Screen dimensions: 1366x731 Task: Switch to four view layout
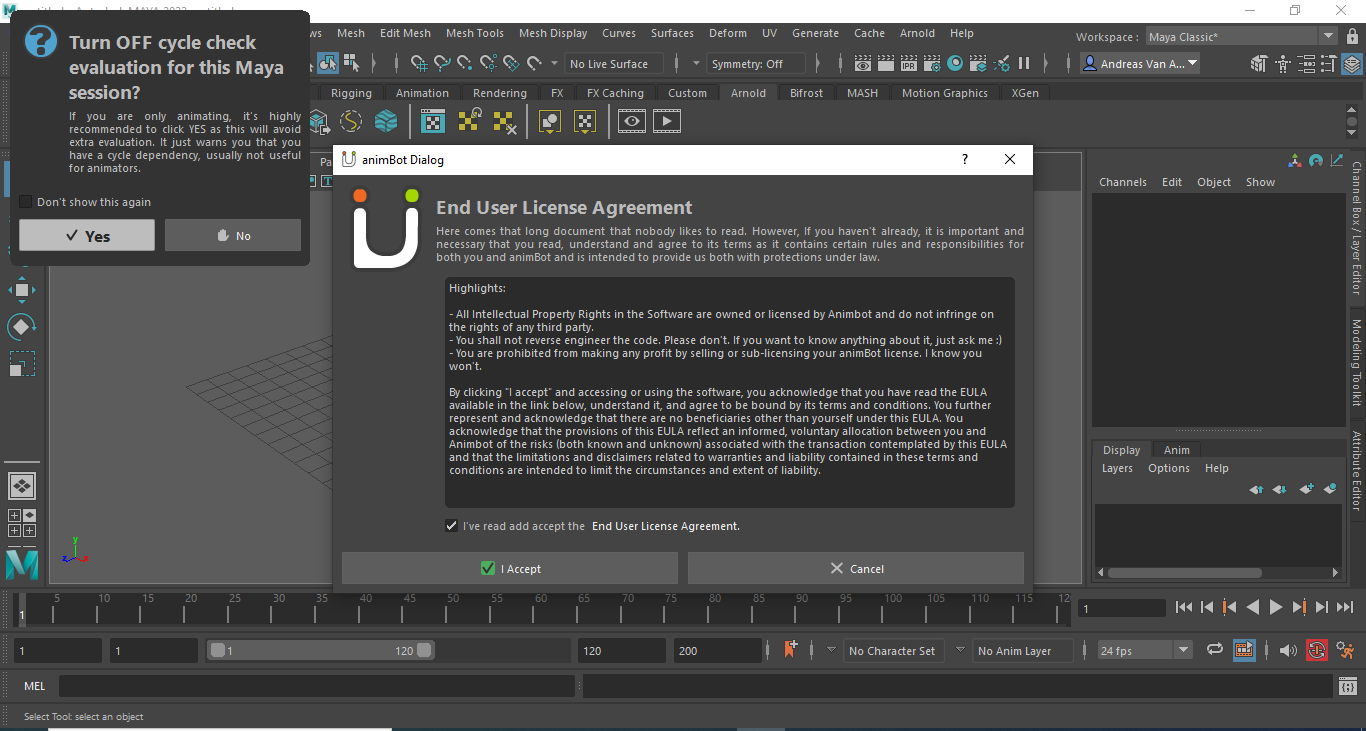(x=22, y=523)
